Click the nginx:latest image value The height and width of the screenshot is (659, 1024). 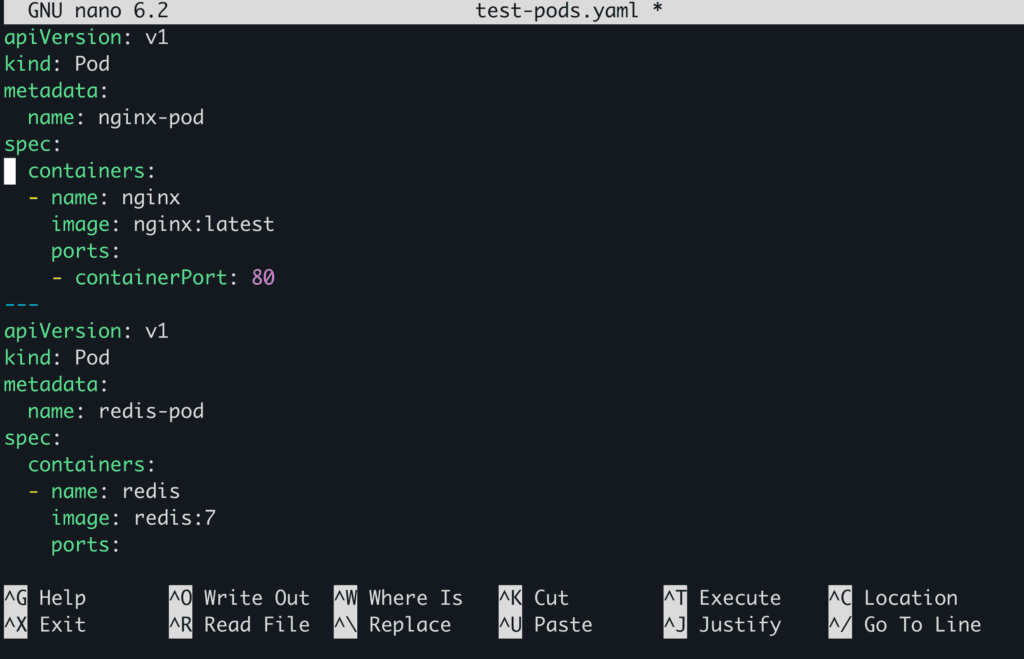(x=203, y=224)
